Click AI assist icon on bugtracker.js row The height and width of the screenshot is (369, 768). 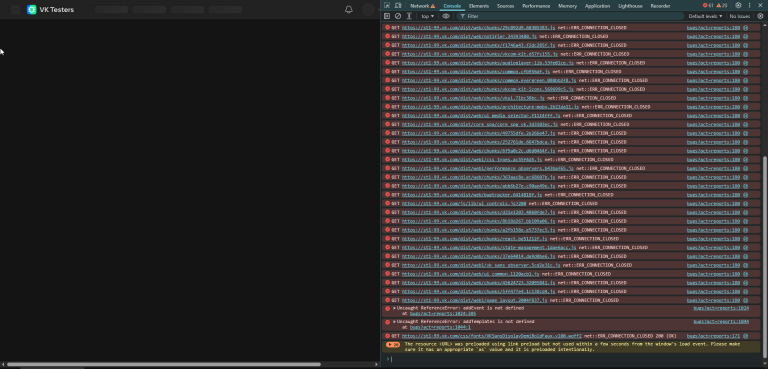745,195
